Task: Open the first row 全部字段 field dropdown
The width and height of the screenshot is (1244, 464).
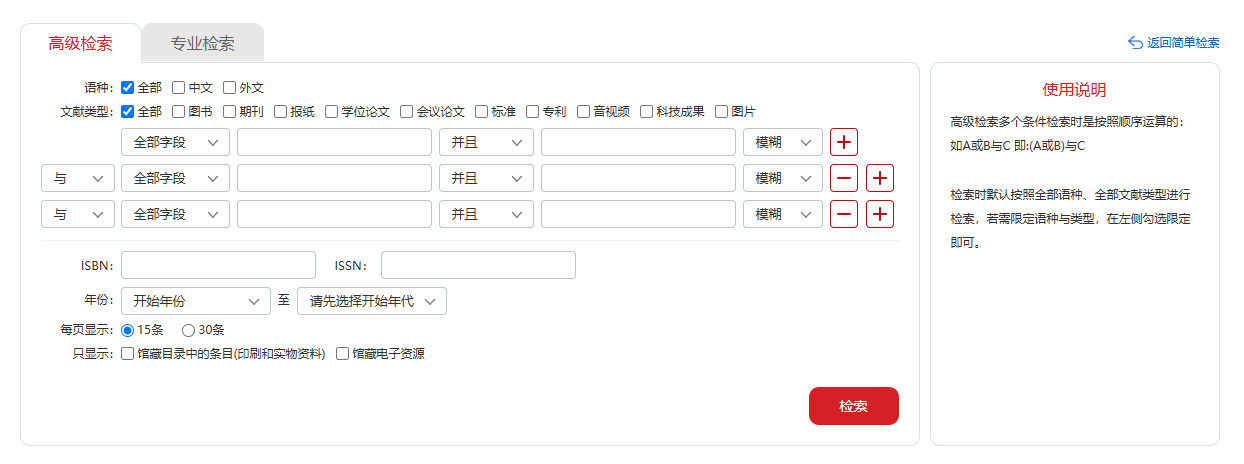Action: [175, 142]
